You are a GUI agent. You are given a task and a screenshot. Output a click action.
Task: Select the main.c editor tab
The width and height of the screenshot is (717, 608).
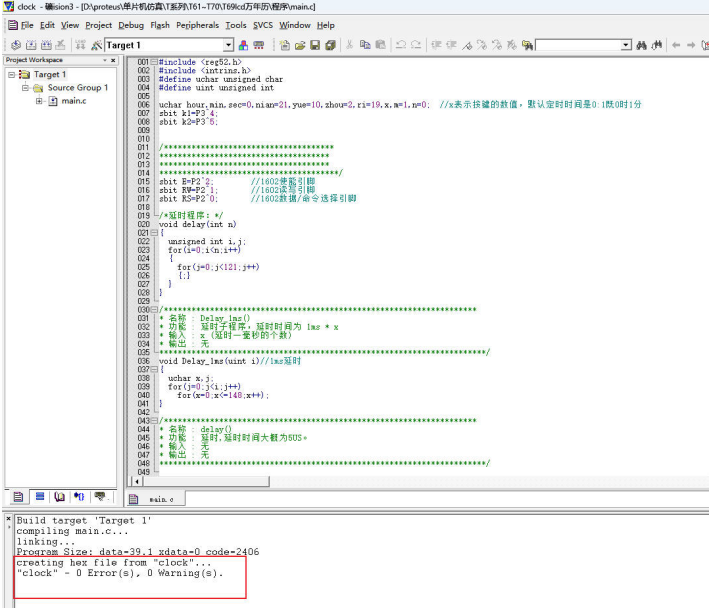(156, 499)
